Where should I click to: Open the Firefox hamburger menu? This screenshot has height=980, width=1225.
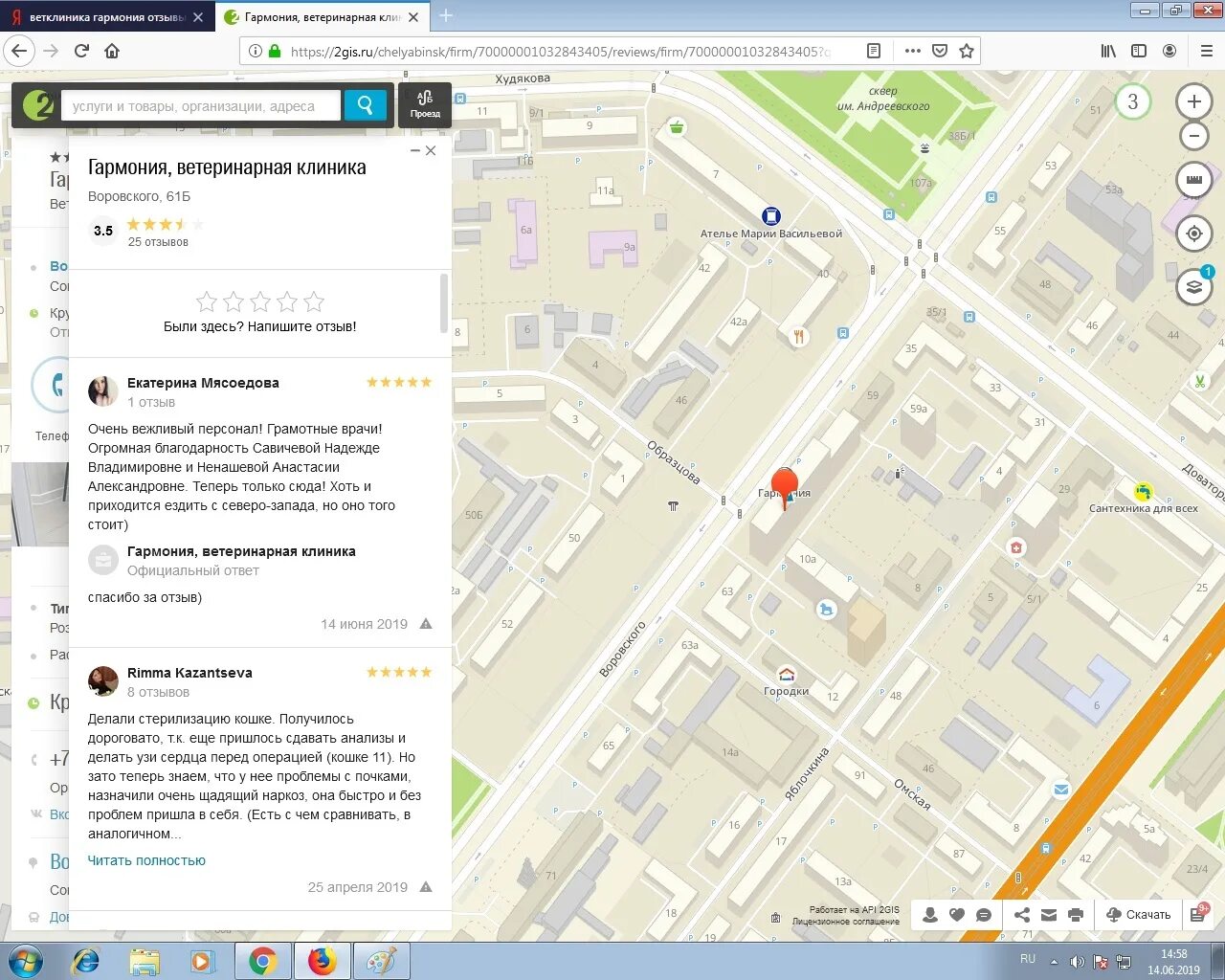click(1206, 51)
